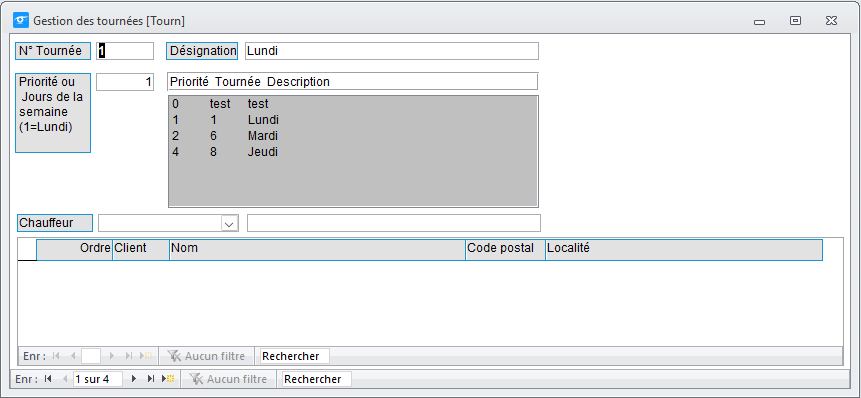This screenshot has width=861, height=398.
Task: Click Aucun filtre in subform navigator
Action: coord(206,356)
